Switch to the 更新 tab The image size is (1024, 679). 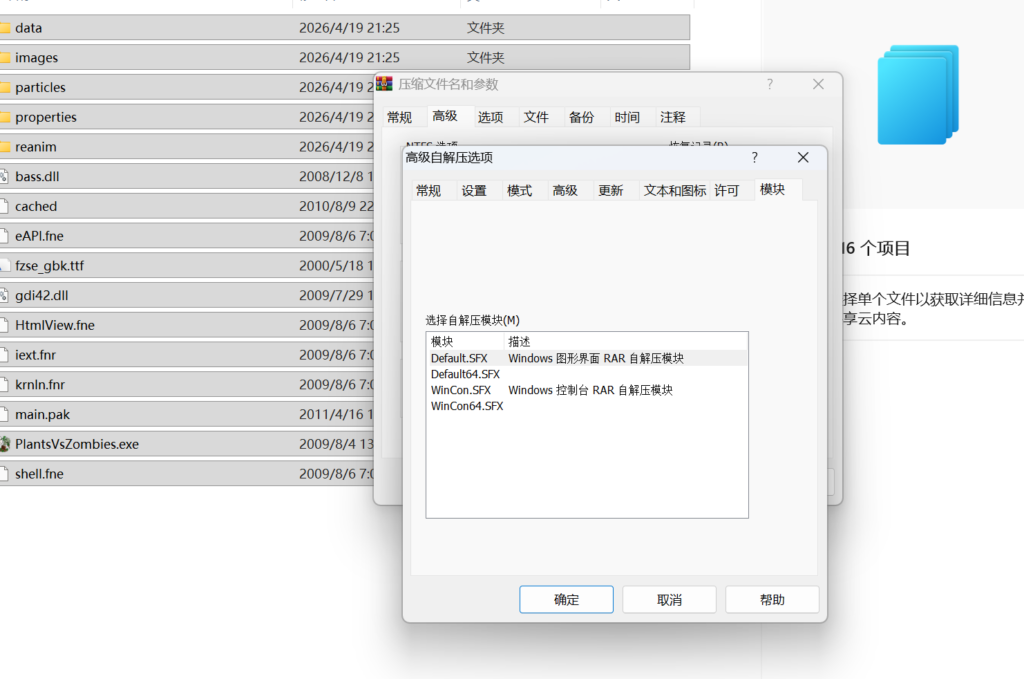[610, 191]
